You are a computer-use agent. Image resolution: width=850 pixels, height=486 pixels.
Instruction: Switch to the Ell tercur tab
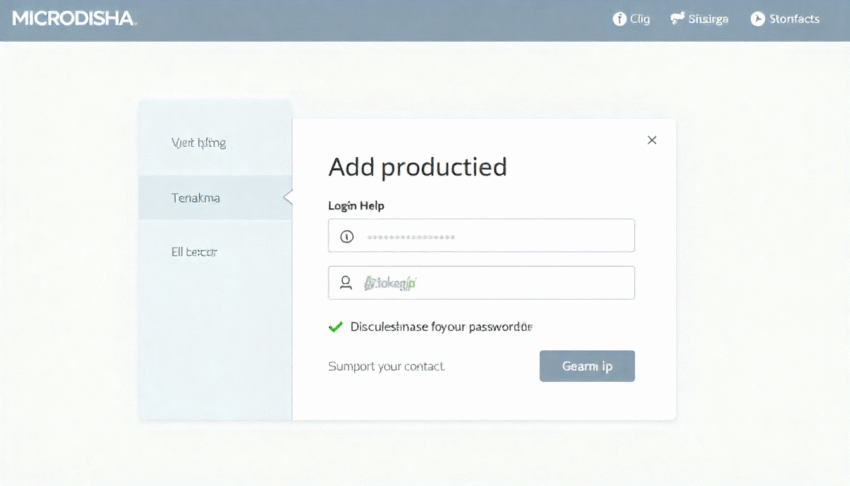195,252
